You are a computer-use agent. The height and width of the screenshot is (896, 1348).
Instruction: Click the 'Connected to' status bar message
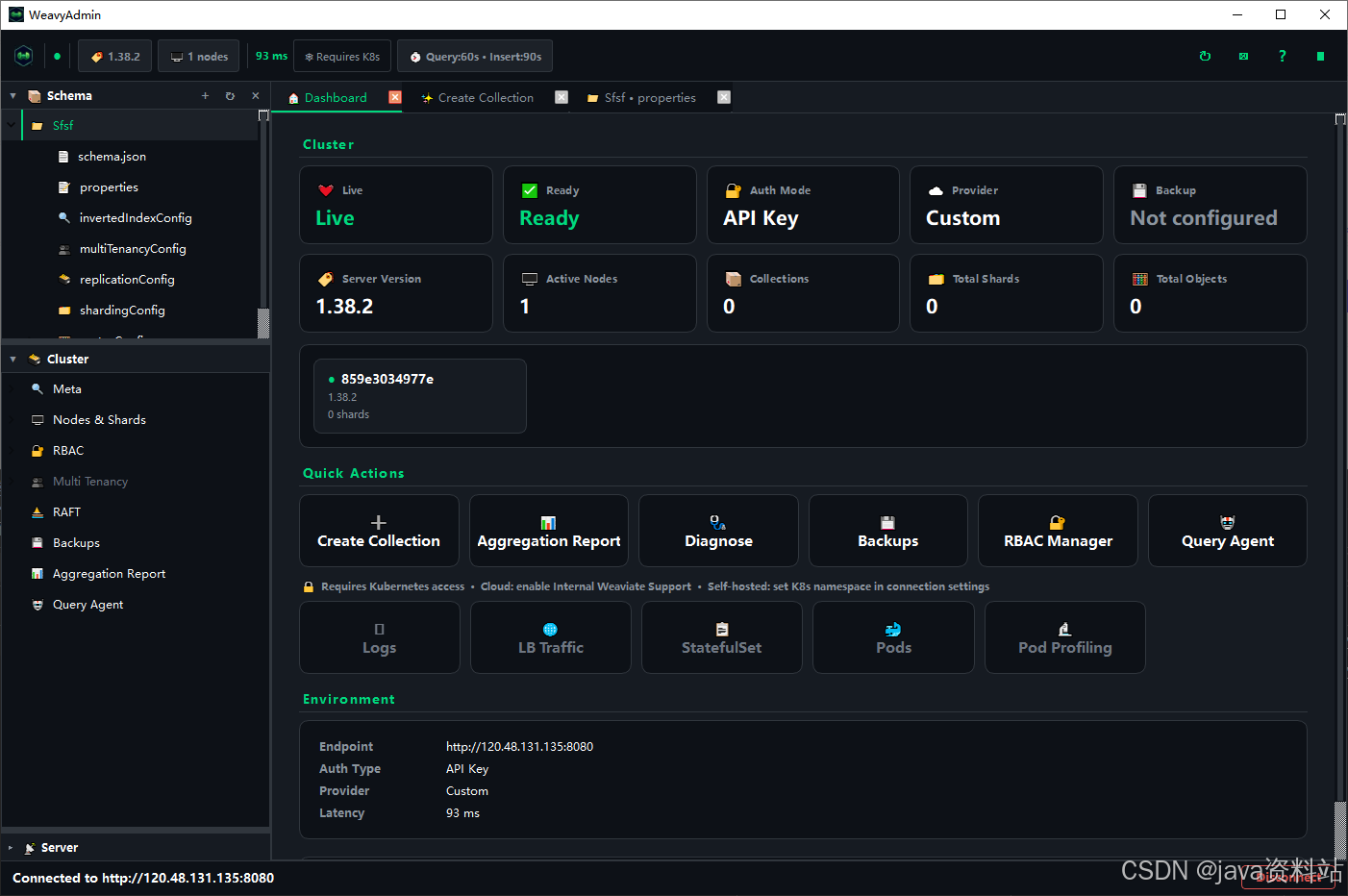[x=143, y=878]
